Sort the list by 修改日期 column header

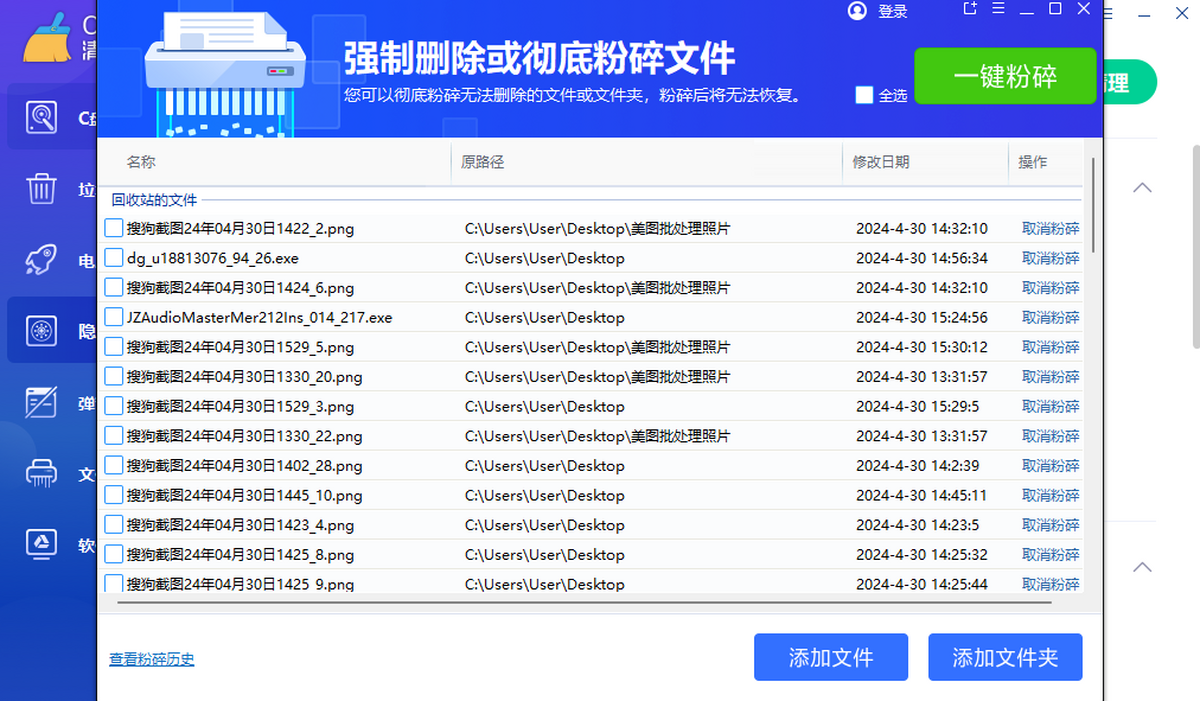point(881,162)
